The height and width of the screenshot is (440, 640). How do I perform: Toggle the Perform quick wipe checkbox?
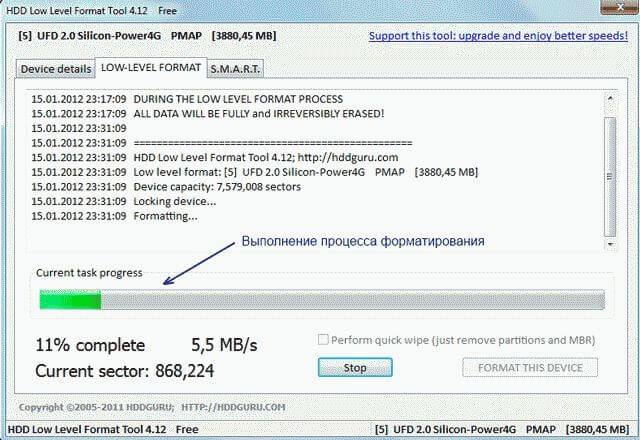(323, 340)
